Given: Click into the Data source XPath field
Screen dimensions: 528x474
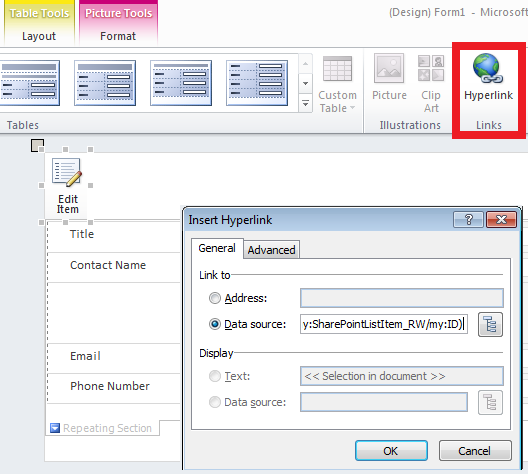Looking at the screenshot, I should [x=383, y=324].
